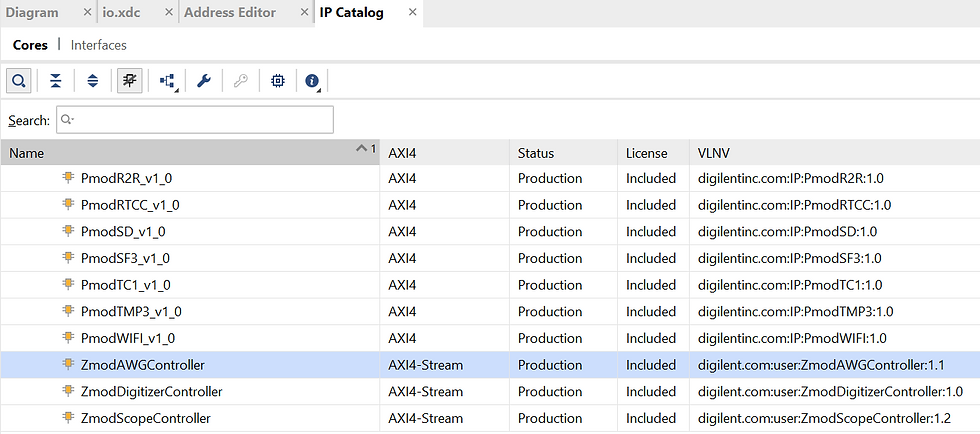Viewport: 980px width, 434px height.
Task: Select the PmodSF3_v1_0 row
Action: [x=490, y=258]
